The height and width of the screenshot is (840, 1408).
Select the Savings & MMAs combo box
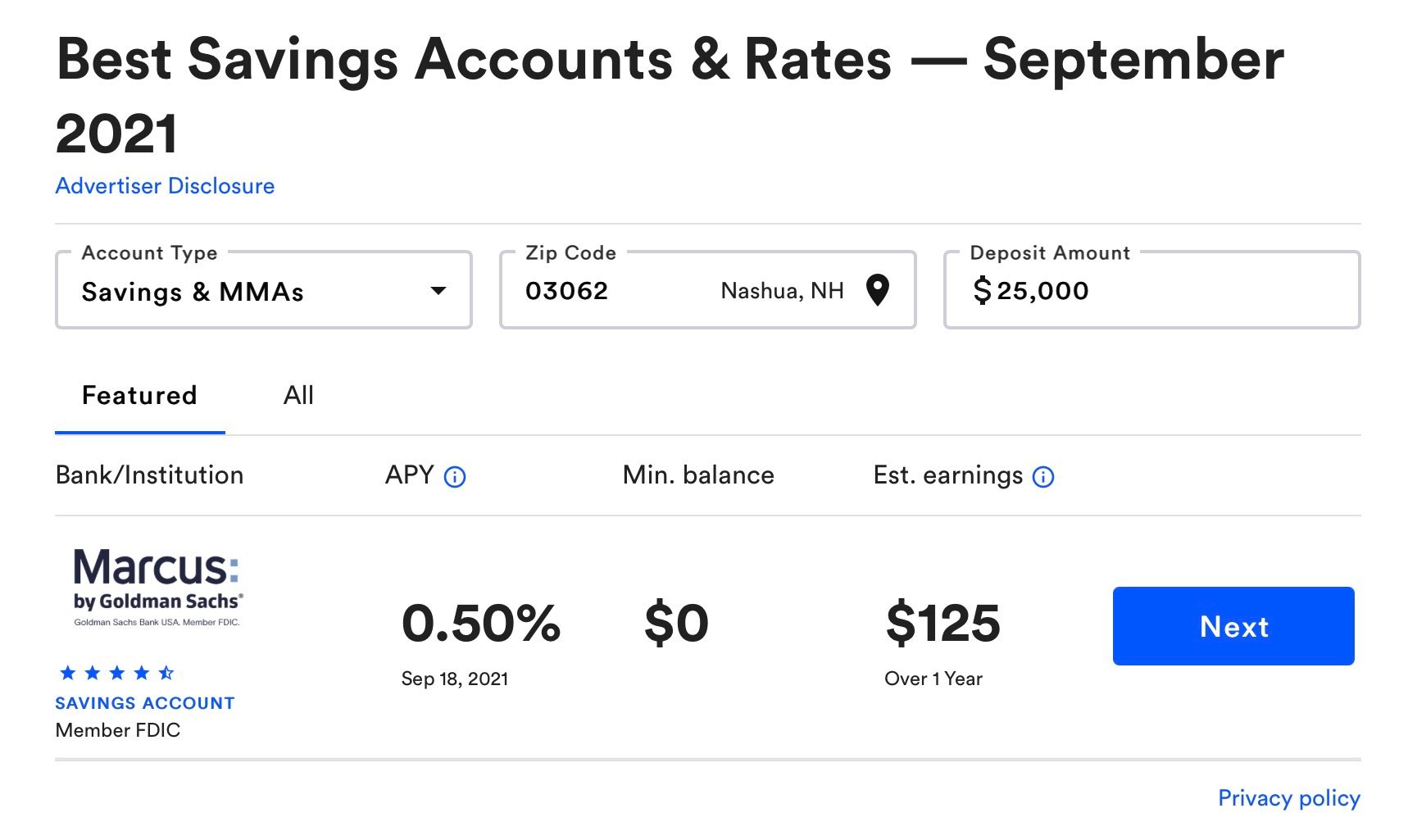[264, 290]
